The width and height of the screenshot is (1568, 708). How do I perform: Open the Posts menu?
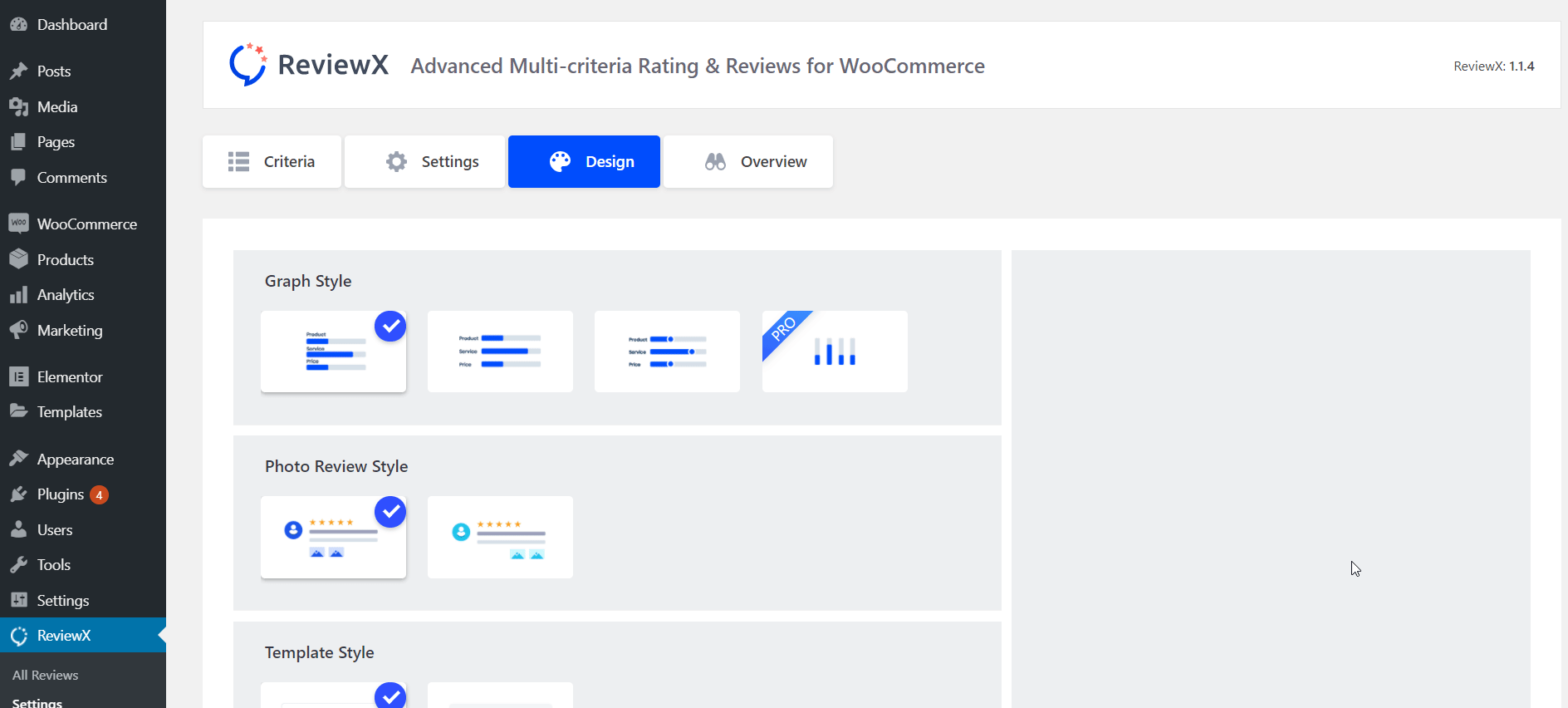click(x=83, y=71)
